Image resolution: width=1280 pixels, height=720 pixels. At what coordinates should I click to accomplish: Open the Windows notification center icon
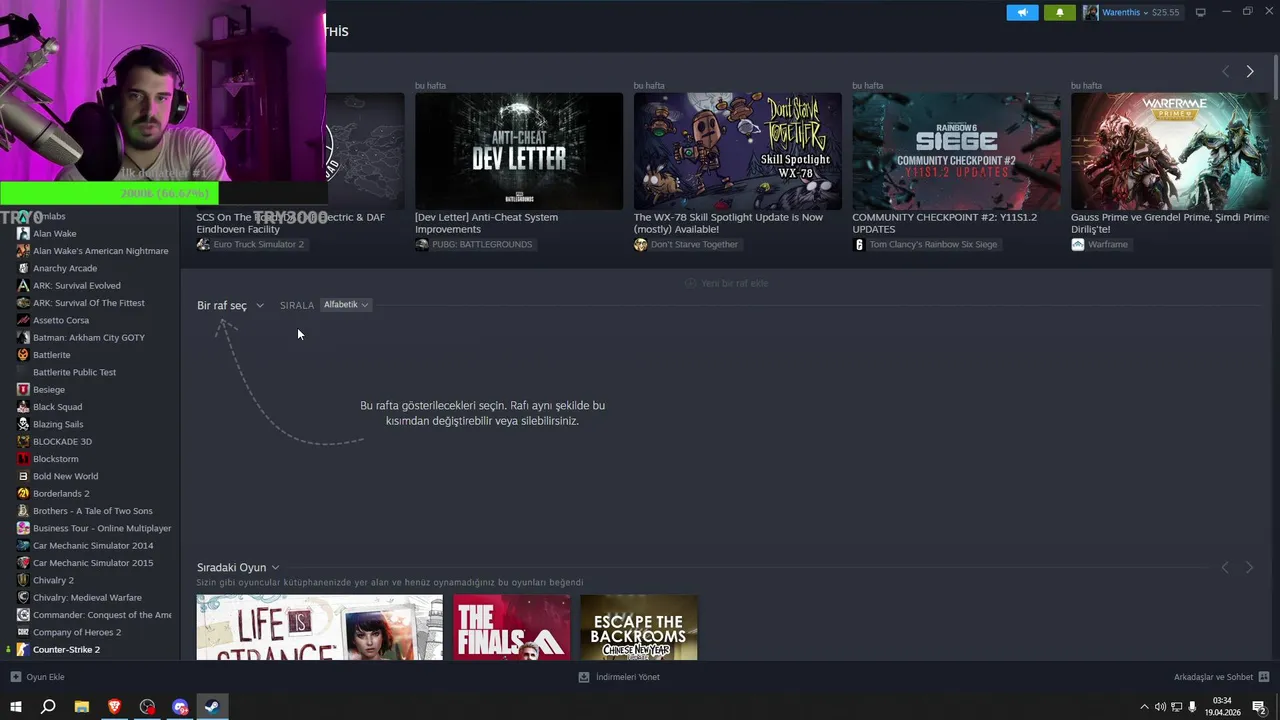[1260, 707]
